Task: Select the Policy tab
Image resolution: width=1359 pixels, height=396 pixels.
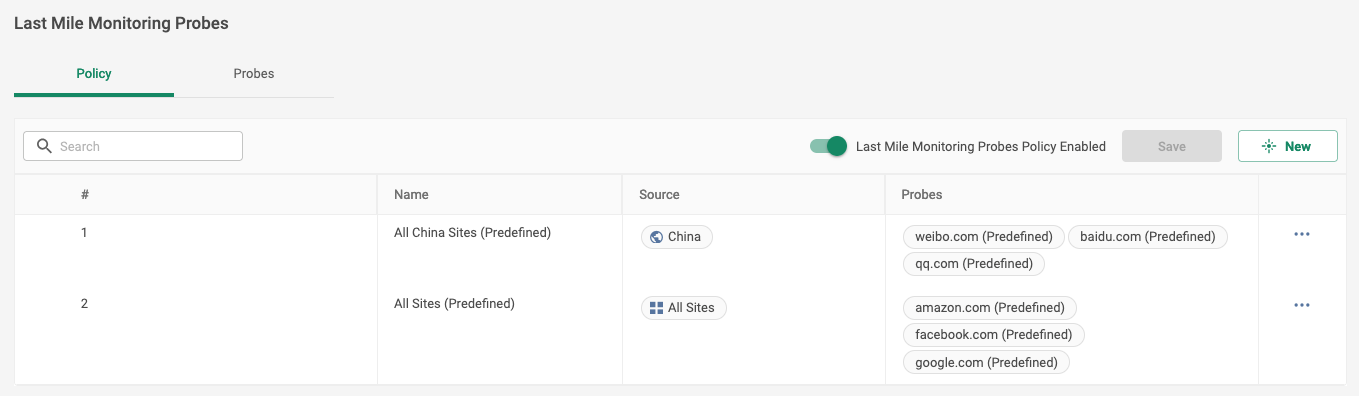Action: click(x=94, y=74)
